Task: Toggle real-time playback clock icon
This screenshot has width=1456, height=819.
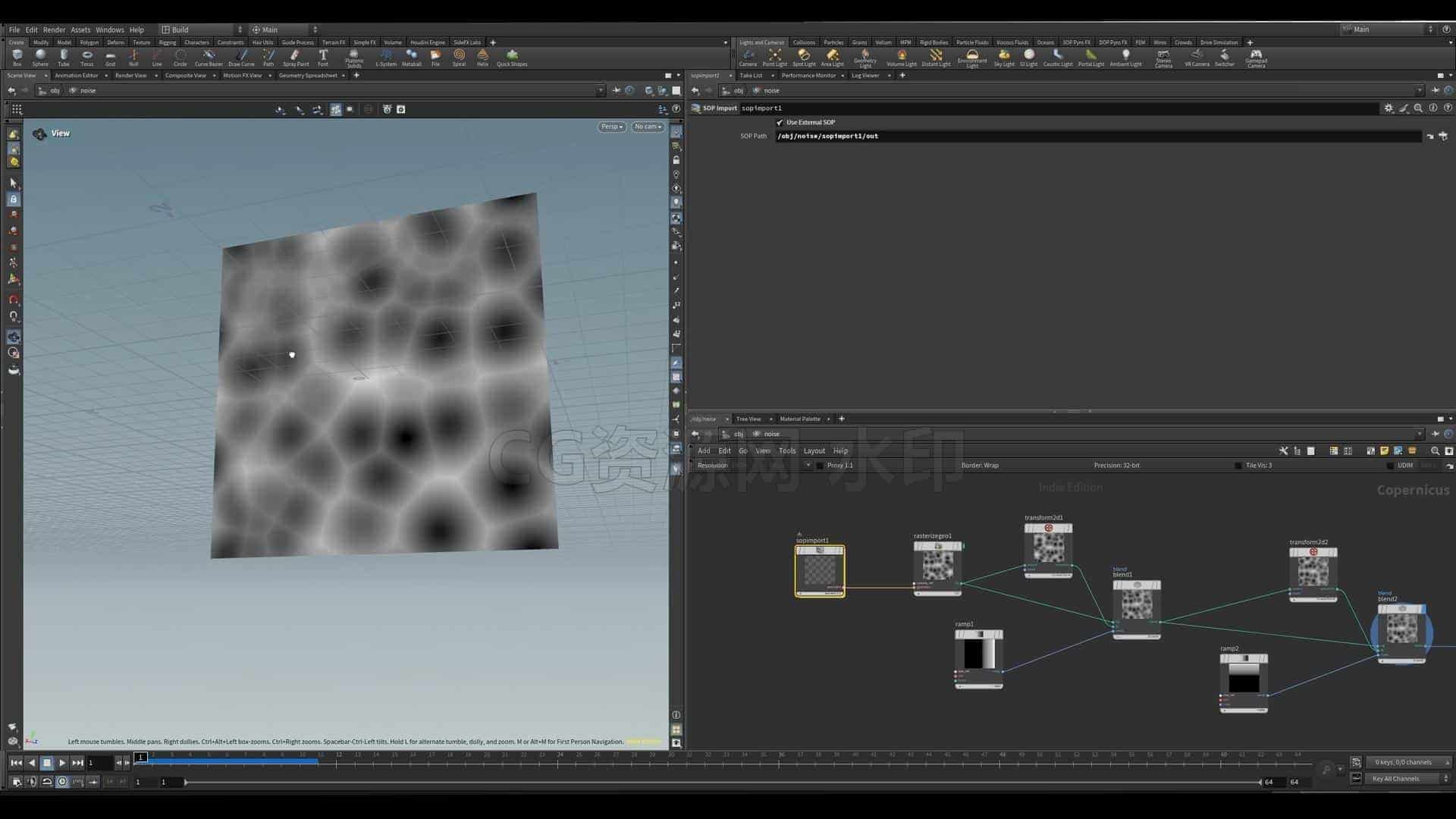Action: click(62, 781)
